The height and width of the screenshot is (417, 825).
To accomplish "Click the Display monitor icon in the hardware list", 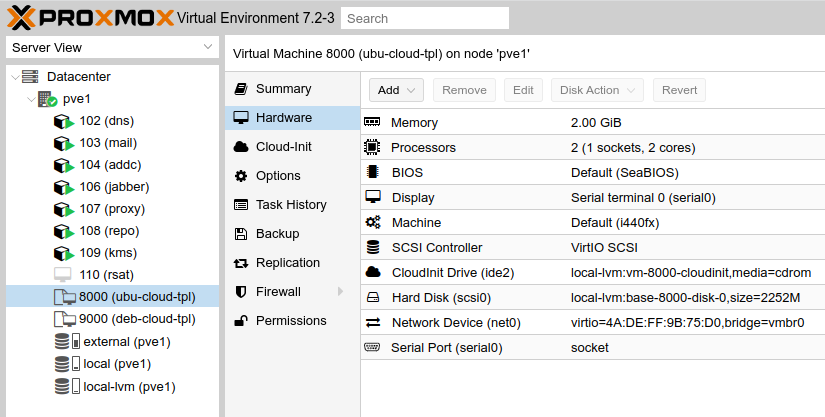I will click(373, 197).
